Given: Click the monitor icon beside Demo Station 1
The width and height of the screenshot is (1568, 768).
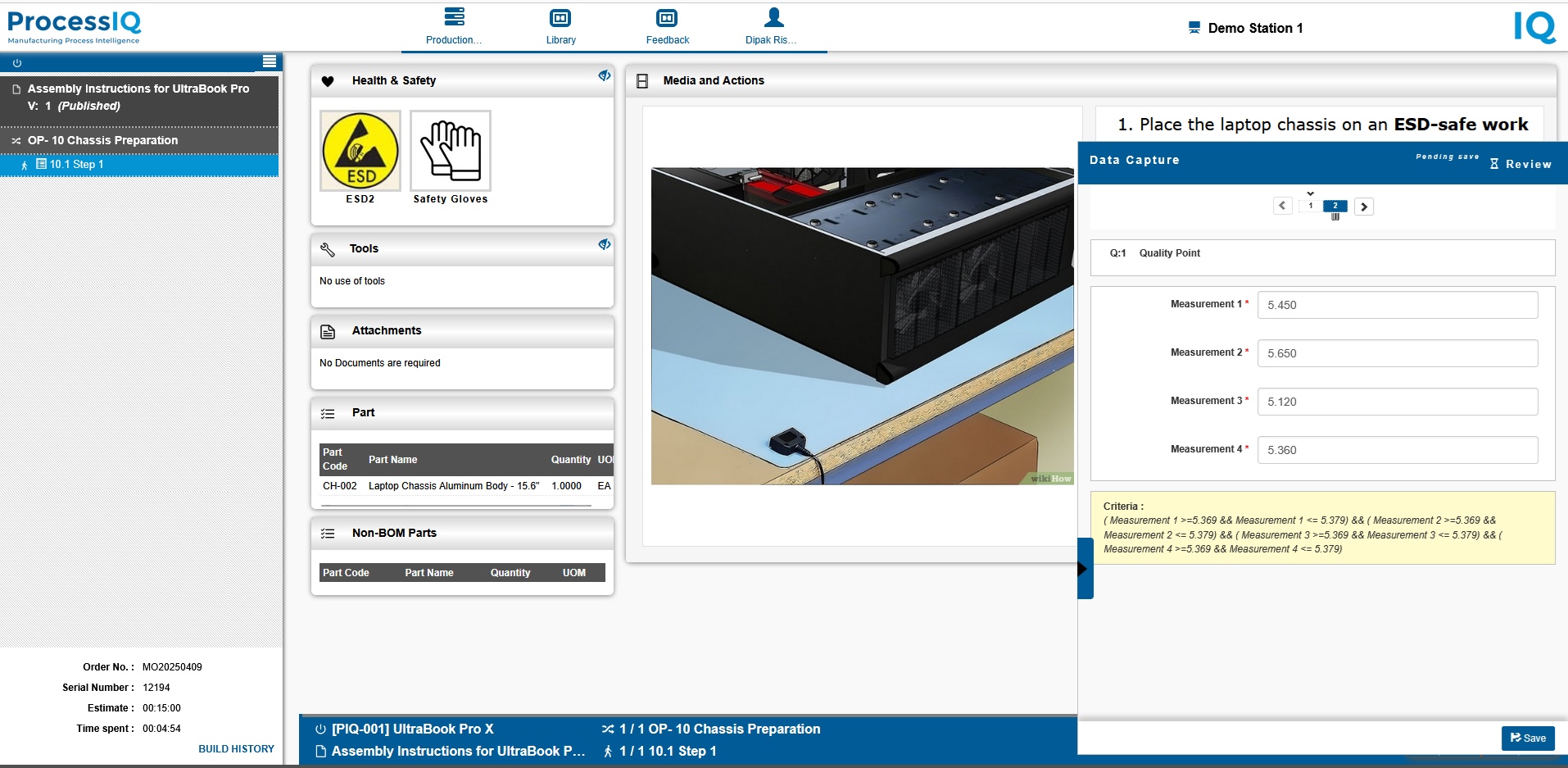Looking at the screenshot, I should [1194, 28].
